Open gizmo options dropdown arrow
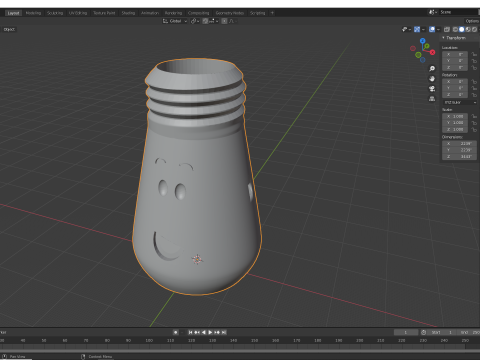 [x=423, y=29]
